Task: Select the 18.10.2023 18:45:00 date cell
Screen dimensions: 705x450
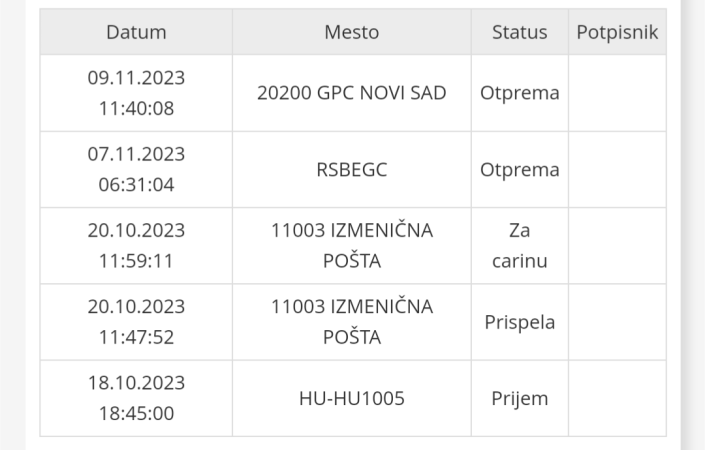Action: coord(136,398)
